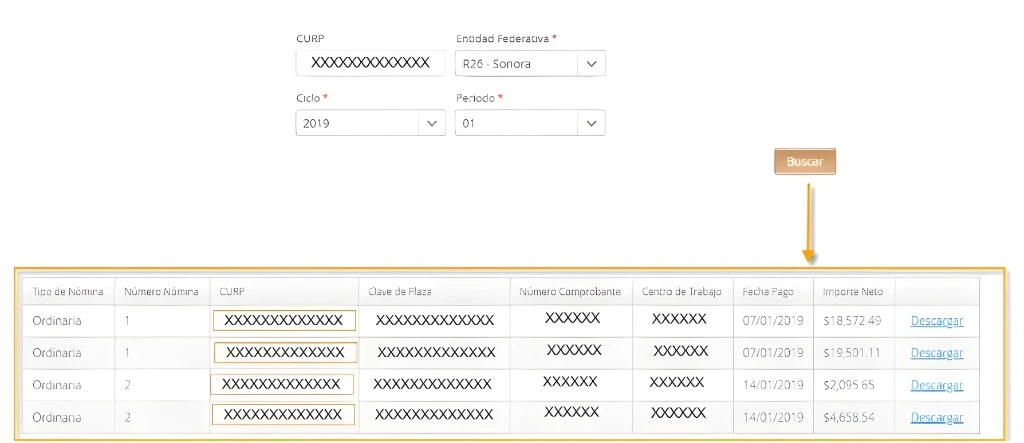
Task: Select the Número Nómina column header
Action: (x=161, y=292)
